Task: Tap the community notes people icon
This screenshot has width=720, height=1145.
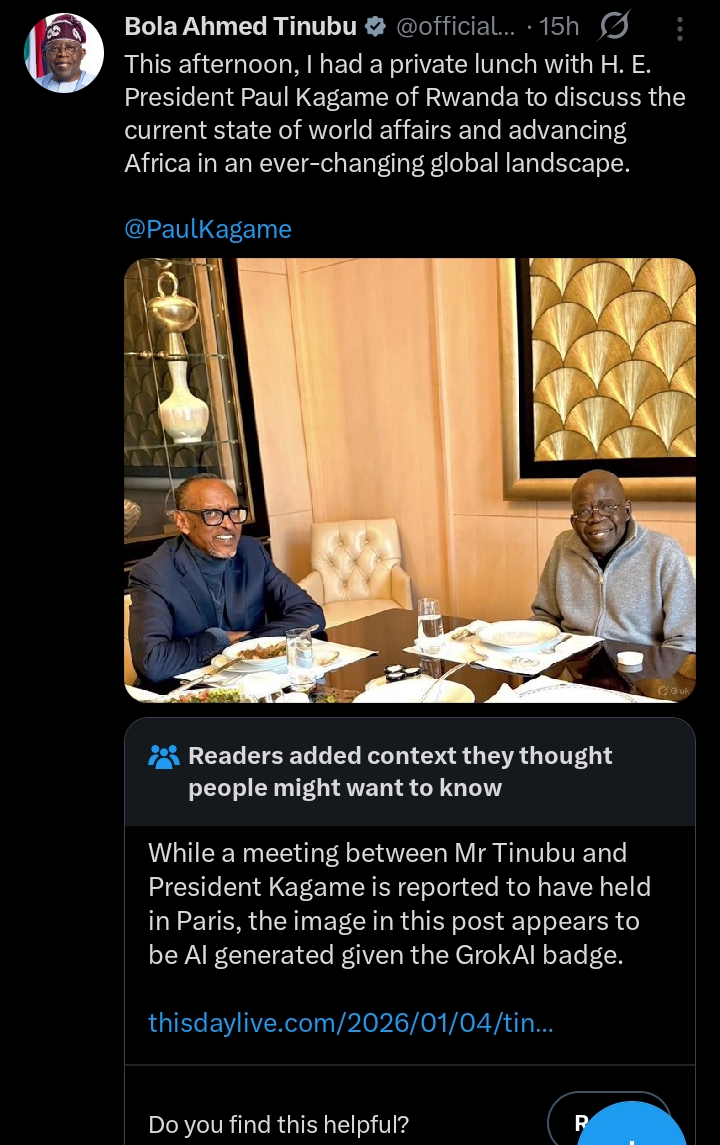Action: tap(164, 757)
